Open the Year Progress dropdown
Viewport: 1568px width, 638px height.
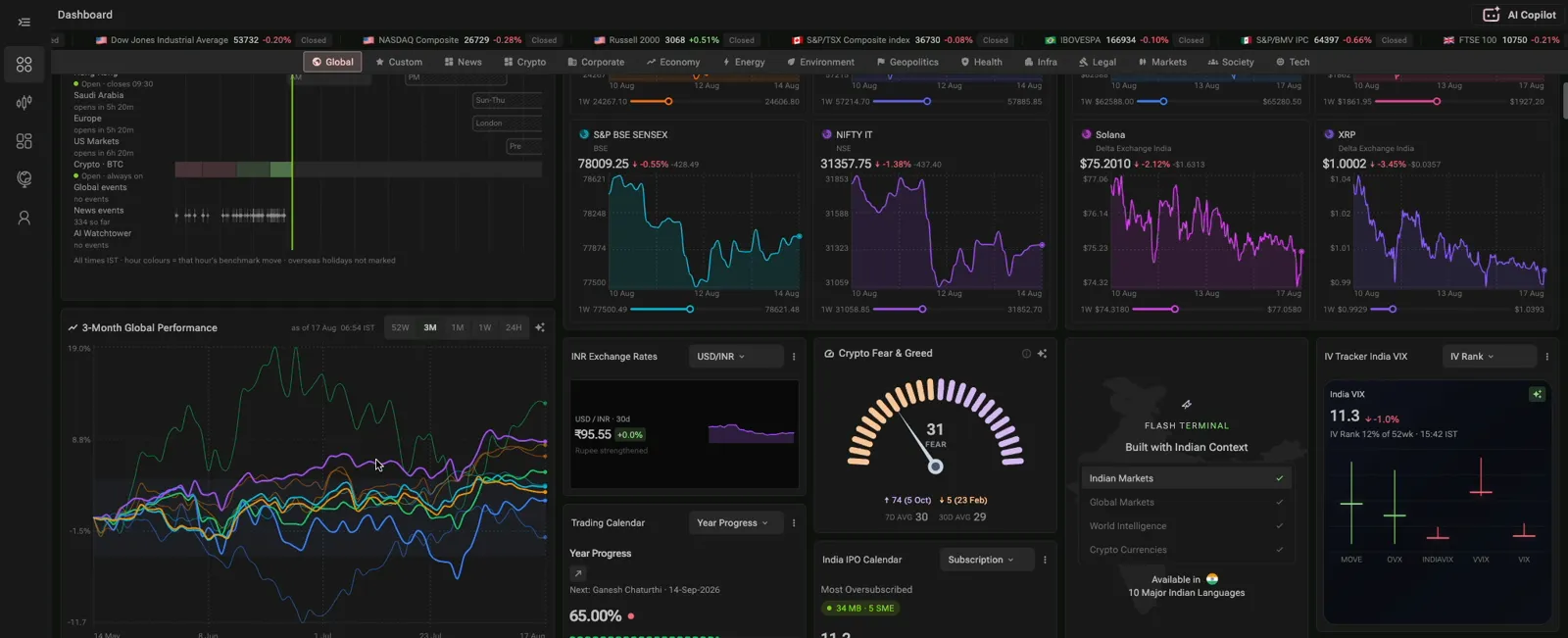(x=736, y=523)
